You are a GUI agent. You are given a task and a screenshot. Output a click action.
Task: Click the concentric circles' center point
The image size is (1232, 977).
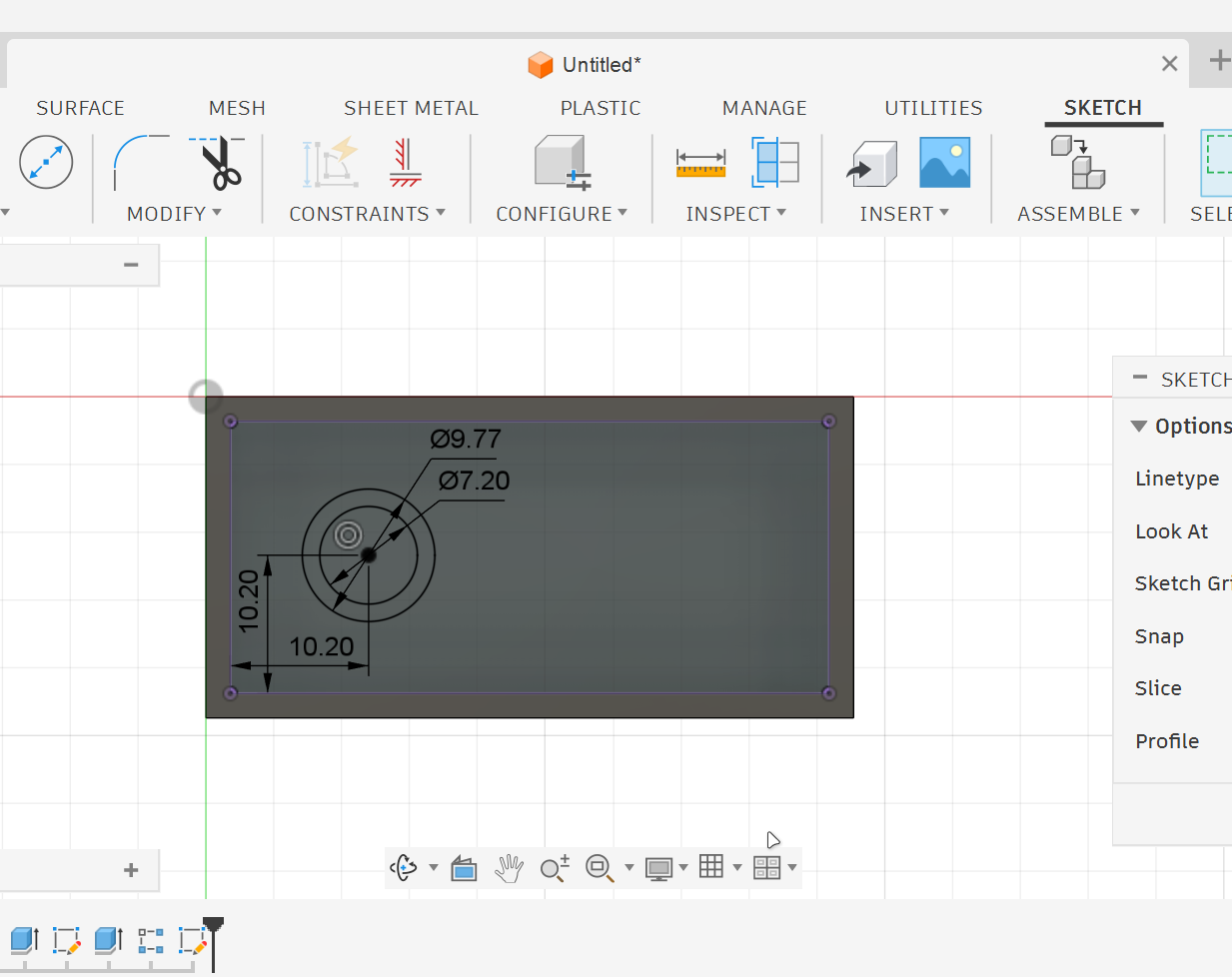369,554
